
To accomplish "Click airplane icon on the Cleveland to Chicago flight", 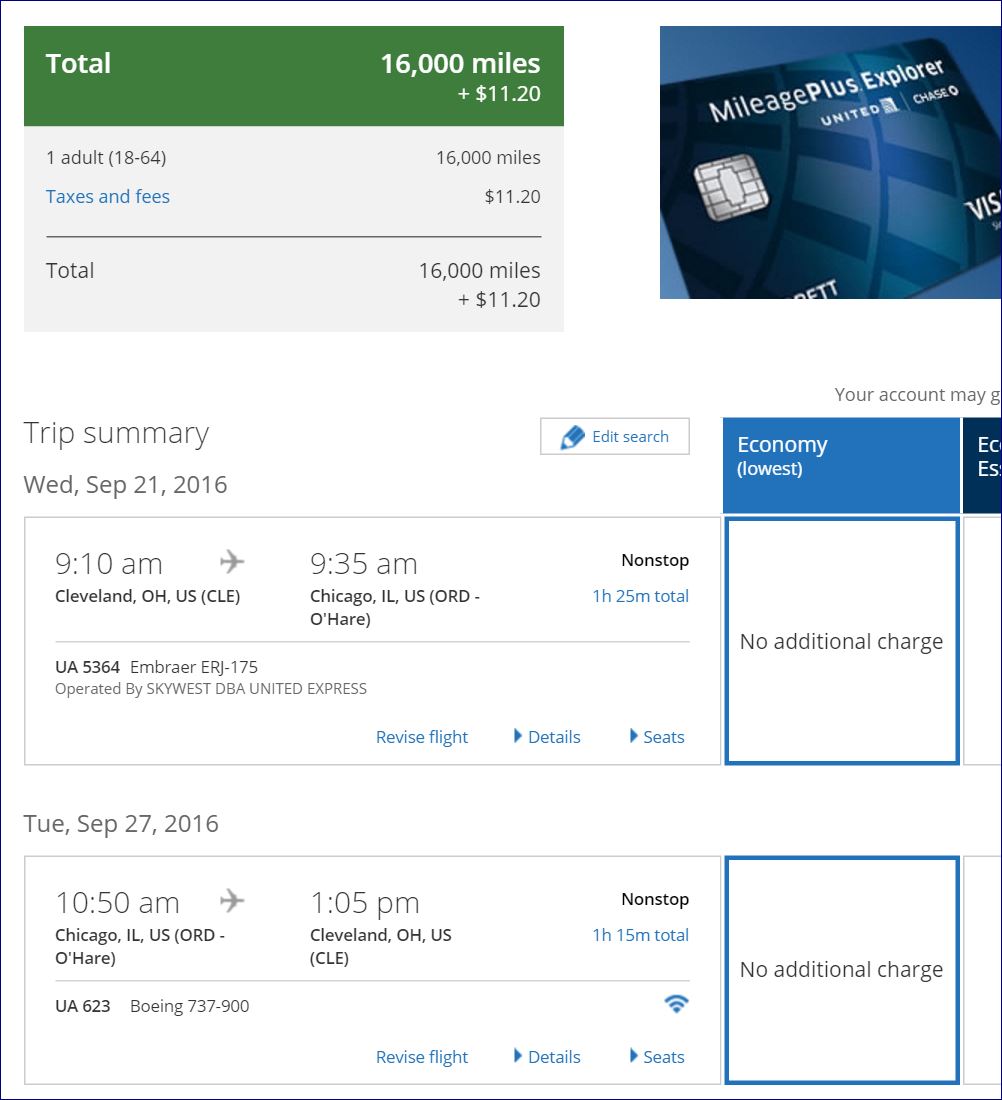I will coord(232,562).
